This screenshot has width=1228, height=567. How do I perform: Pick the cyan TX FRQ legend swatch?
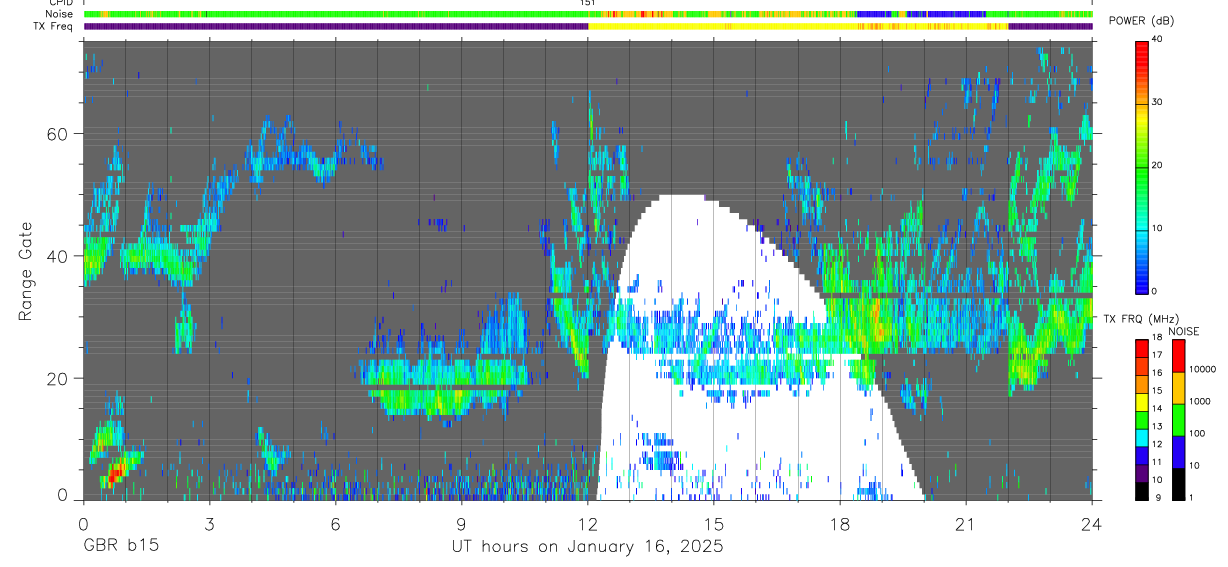[x=1142, y=437]
